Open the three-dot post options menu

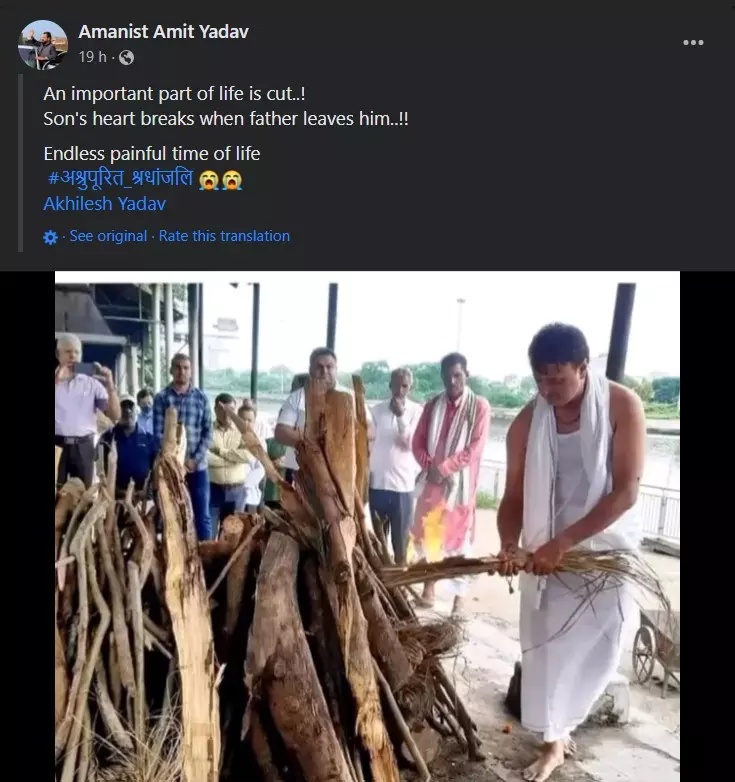click(x=693, y=42)
